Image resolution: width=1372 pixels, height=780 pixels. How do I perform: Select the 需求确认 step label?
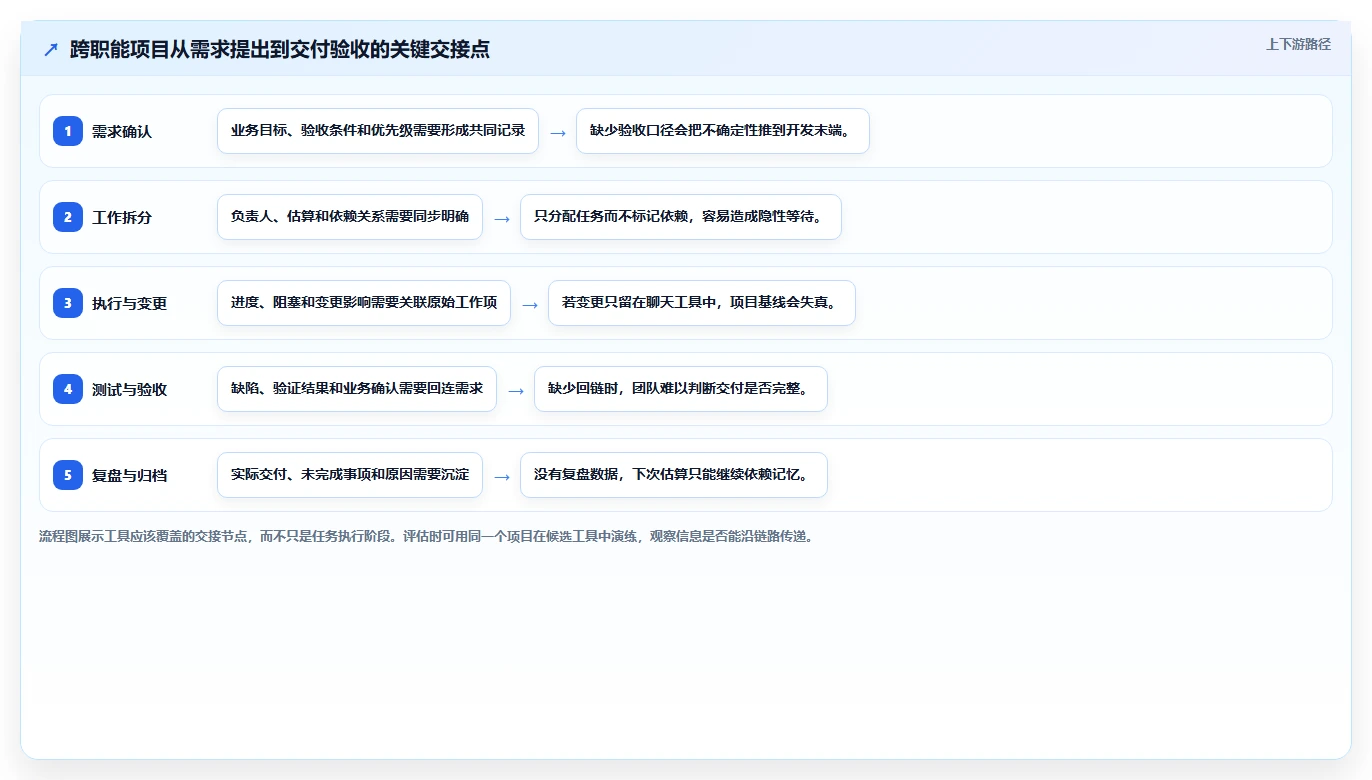coord(122,131)
